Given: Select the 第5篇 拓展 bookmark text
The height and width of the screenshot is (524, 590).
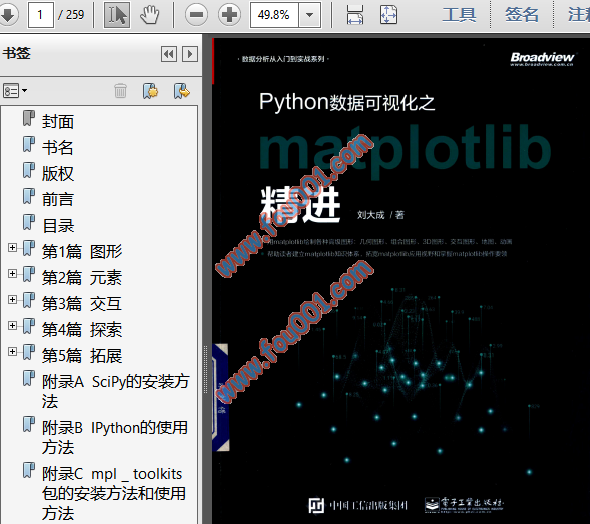Looking at the screenshot, I should [82, 355].
